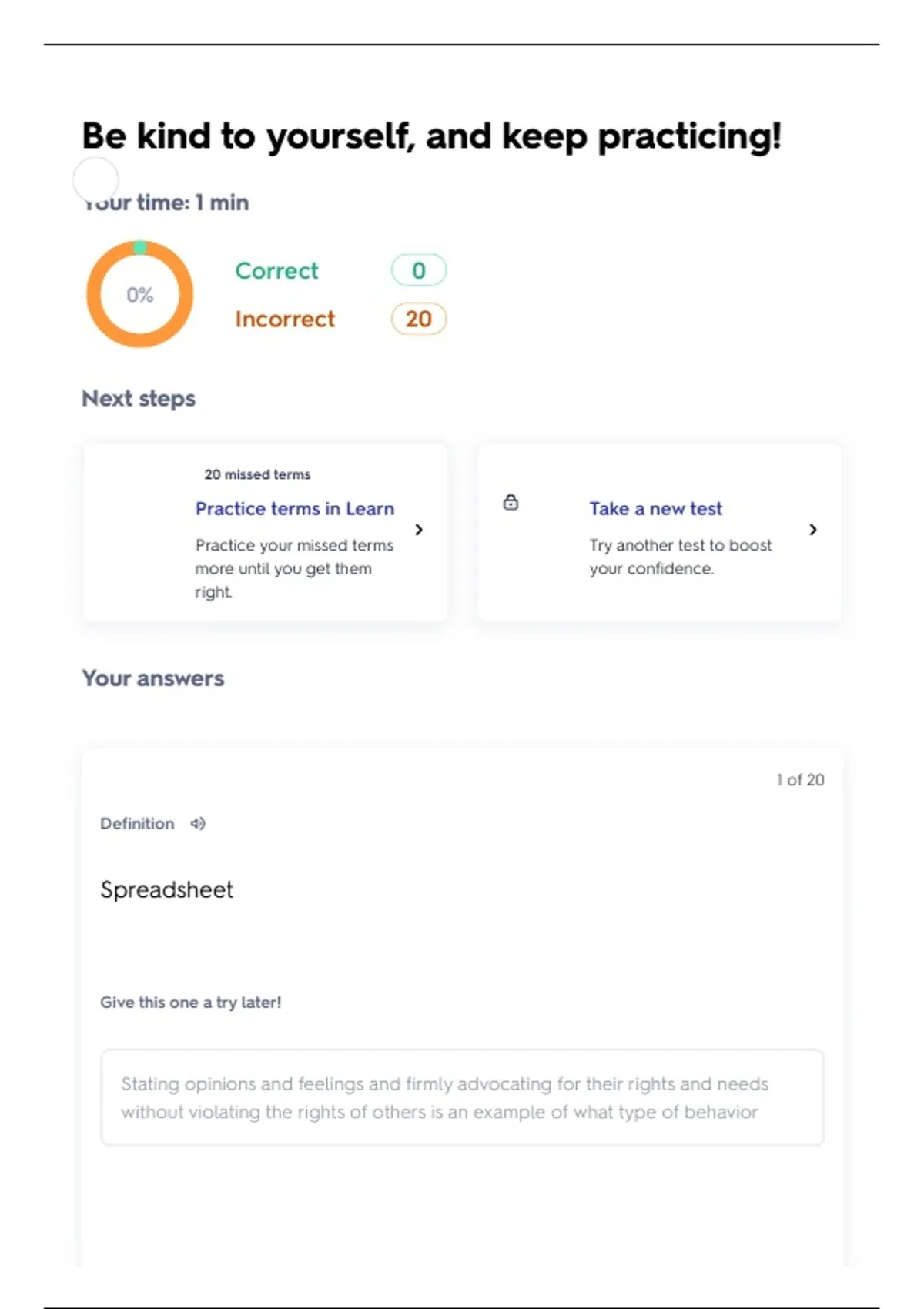Click the faint circle near Your time
The width and height of the screenshot is (924, 1309).
point(95,179)
